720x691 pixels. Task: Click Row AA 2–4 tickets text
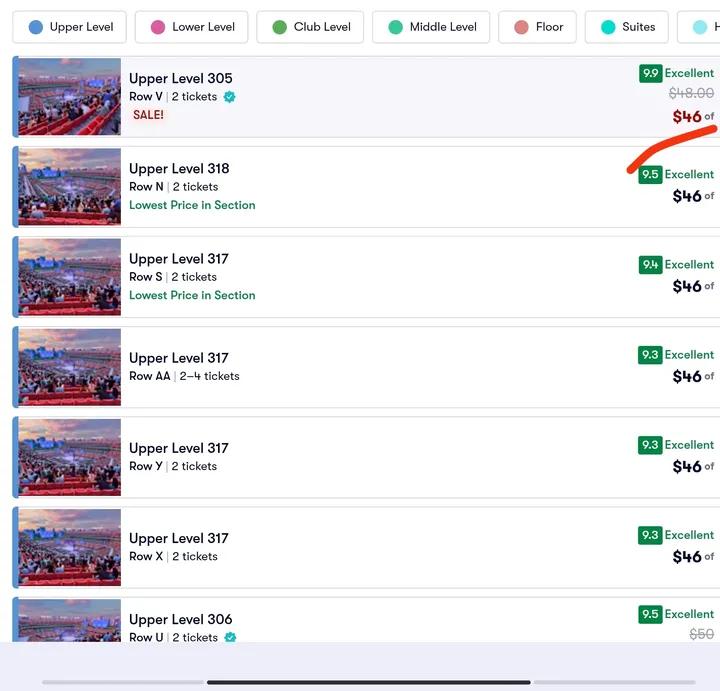[184, 376]
